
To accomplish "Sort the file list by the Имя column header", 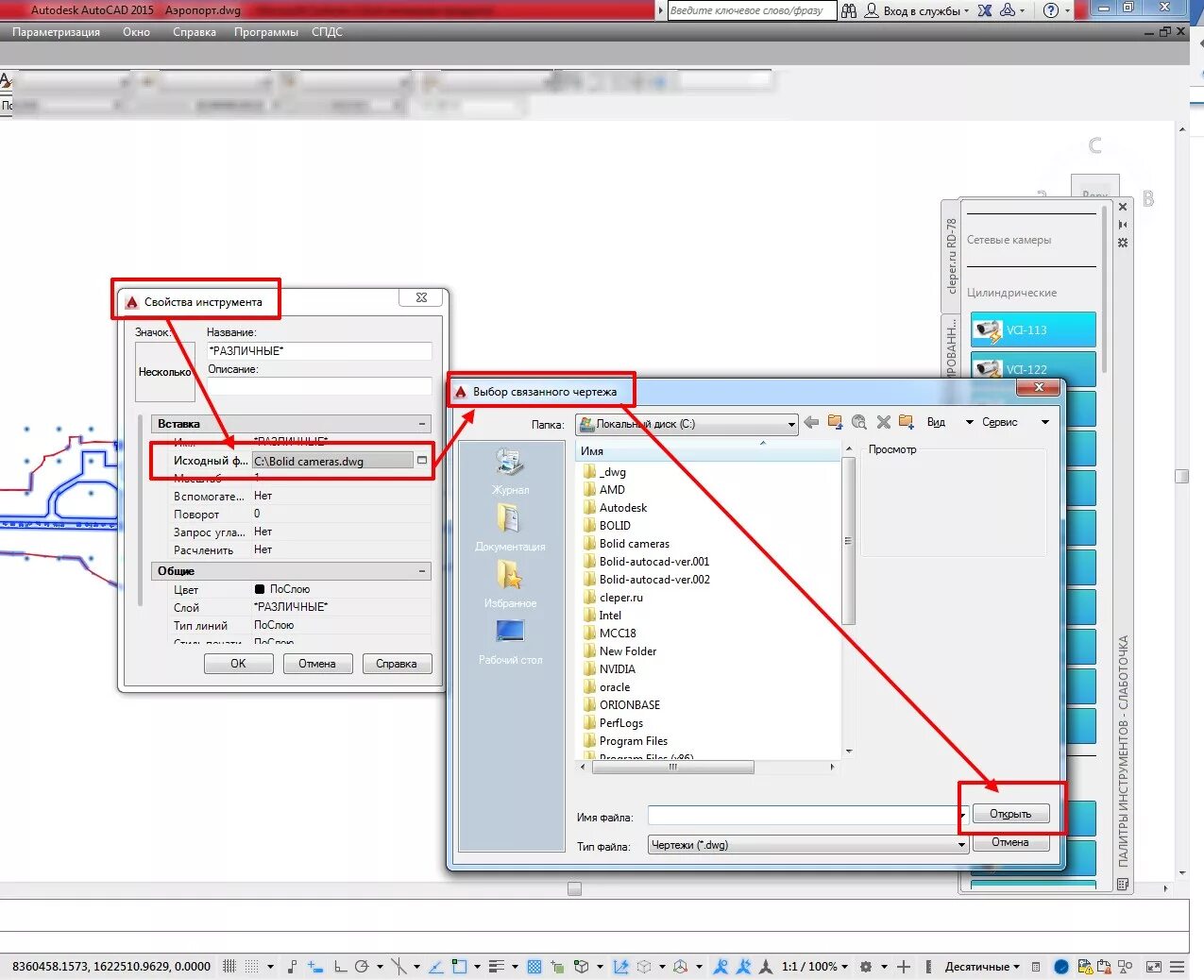I will (x=707, y=451).
